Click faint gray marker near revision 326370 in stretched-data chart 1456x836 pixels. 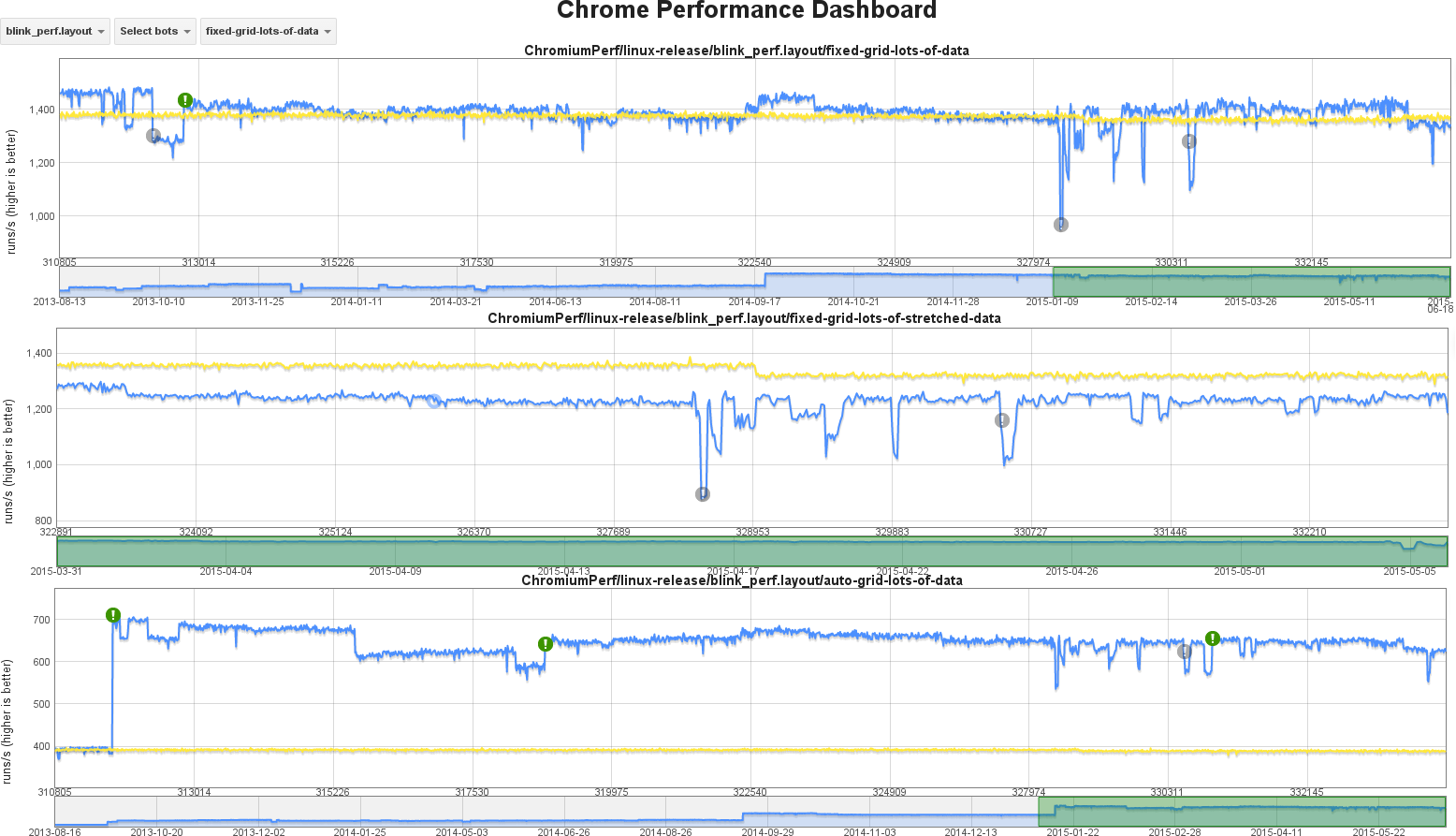(434, 401)
